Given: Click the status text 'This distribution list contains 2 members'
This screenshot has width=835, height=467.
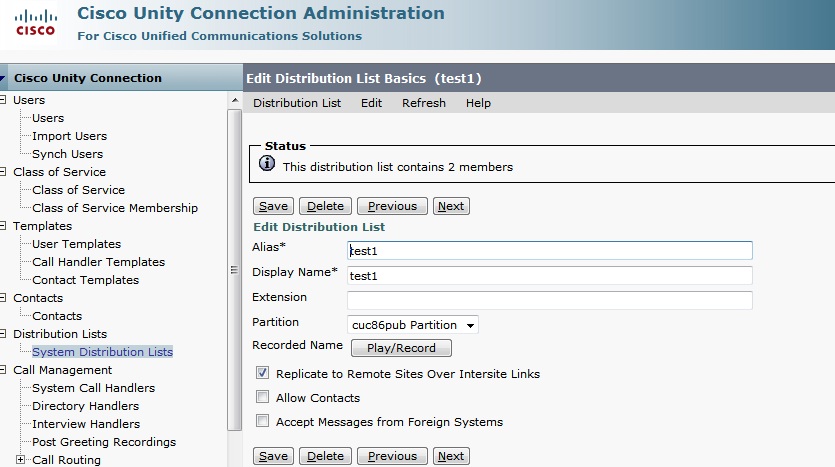Looking at the screenshot, I should pos(397,167).
